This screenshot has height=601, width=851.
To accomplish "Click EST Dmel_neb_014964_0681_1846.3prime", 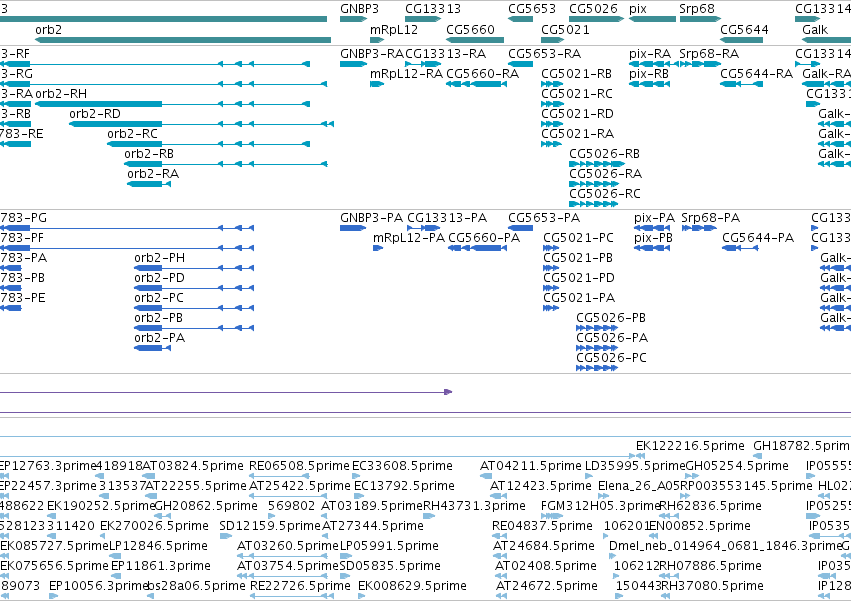I will click(725, 546).
